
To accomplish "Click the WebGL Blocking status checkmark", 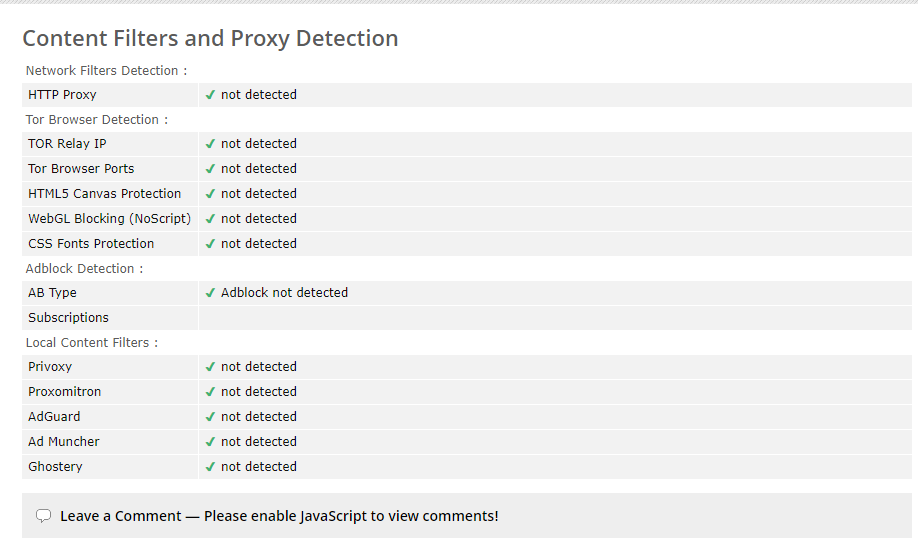I will pyautogui.click(x=210, y=219).
